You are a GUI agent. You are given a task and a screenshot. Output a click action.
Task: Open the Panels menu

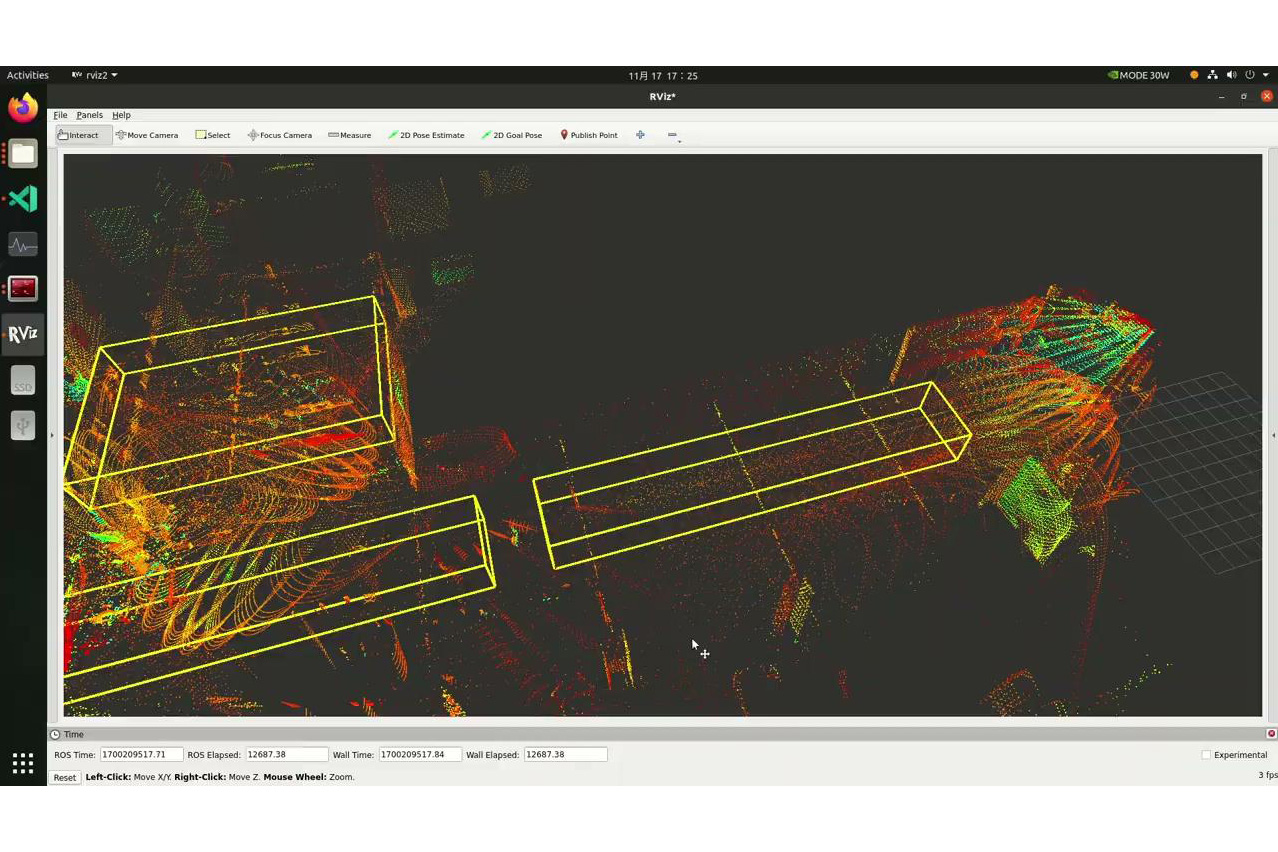[x=89, y=115]
